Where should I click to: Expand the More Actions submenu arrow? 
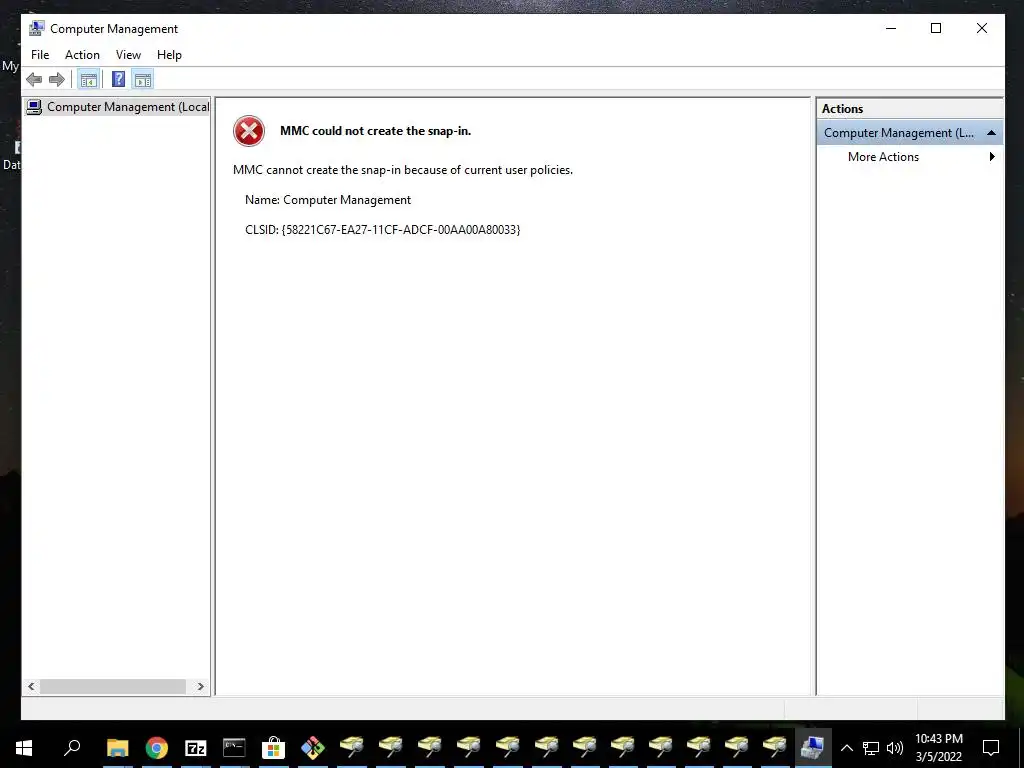[992, 157]
